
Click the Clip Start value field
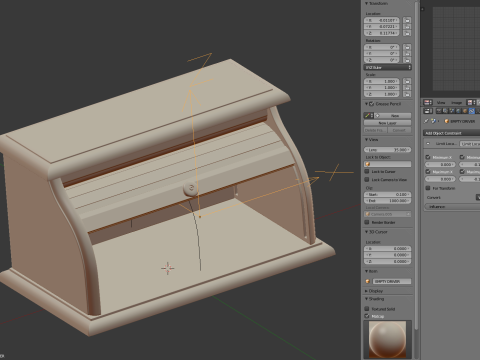pyautogui.click(x=388, y=194)
